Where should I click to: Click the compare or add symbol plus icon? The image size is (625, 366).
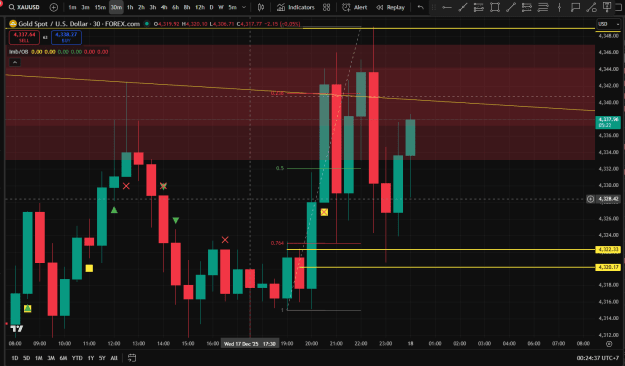coord(54,7)
